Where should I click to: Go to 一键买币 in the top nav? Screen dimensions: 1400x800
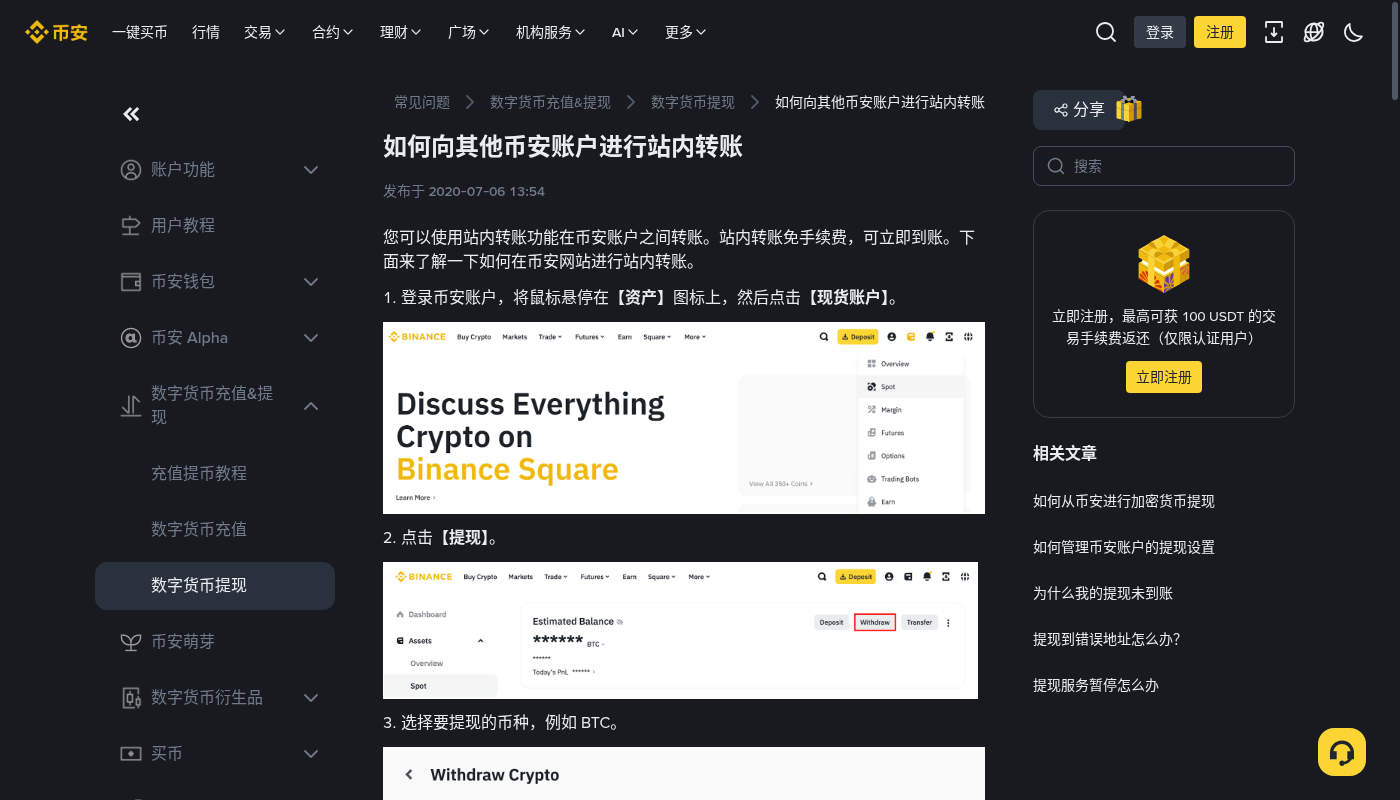pyautogui.click(x=140, y=32)
